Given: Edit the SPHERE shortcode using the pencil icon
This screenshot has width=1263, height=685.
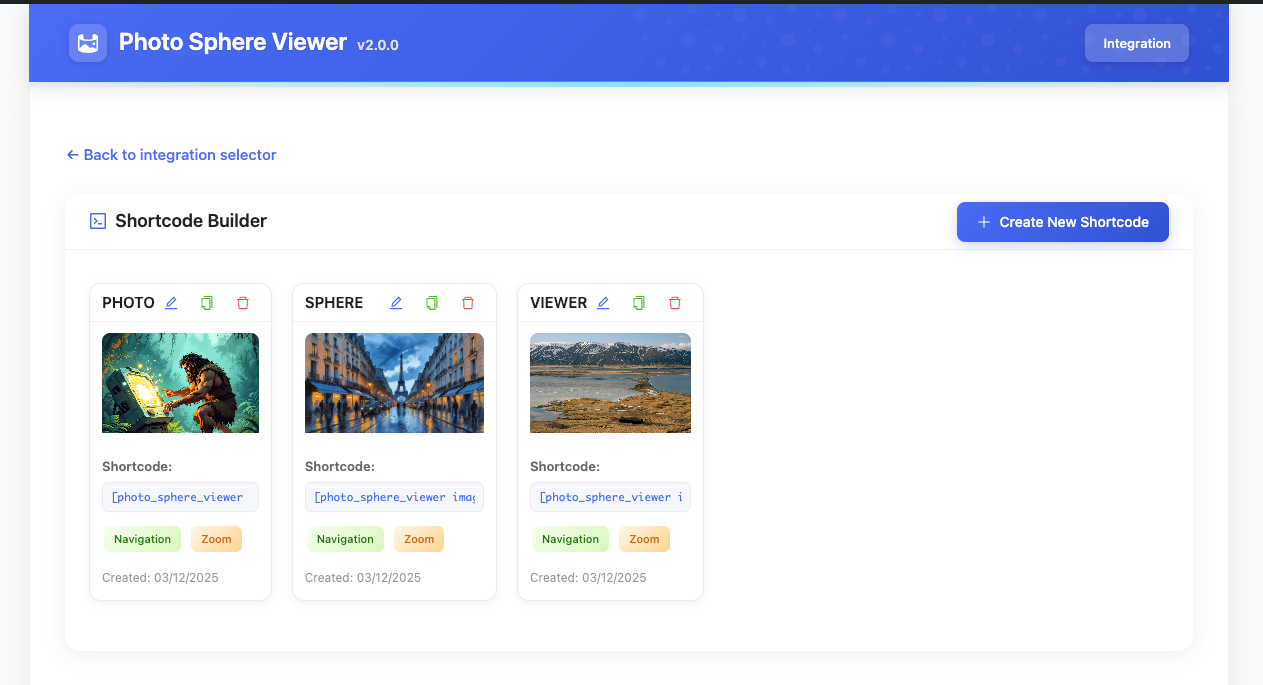Looking at the screenshot, I should pyautogui.click(x=396, y=302).
